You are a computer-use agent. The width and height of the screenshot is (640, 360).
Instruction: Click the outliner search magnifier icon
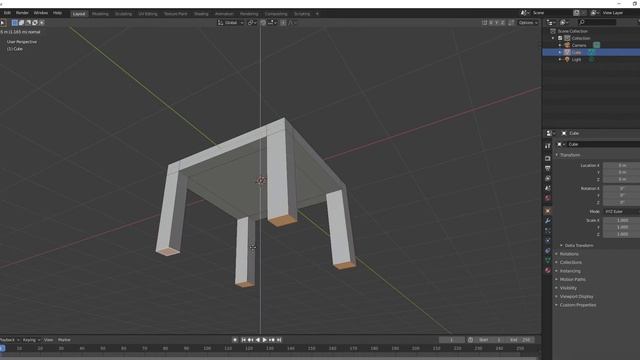(x=582, y=22)
